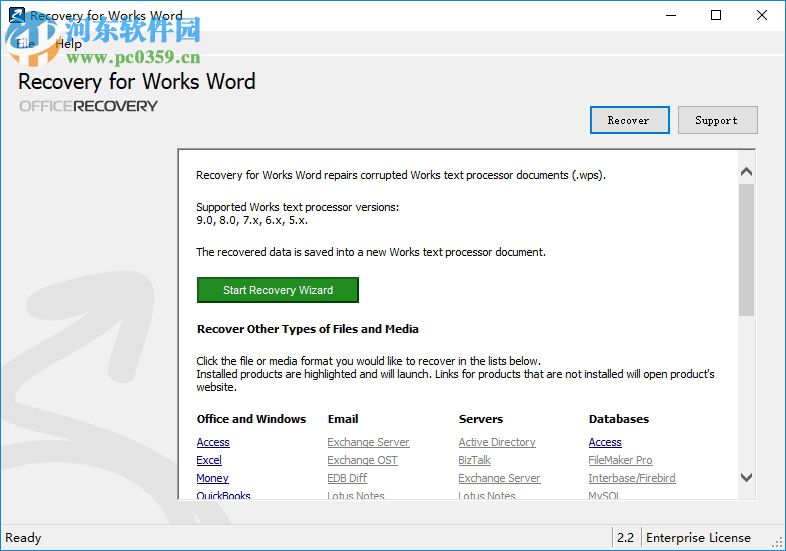Click 'Recover Other Types of Files and Media' heading
Viewport: 786px width, 551px height.
pos(308,329)
